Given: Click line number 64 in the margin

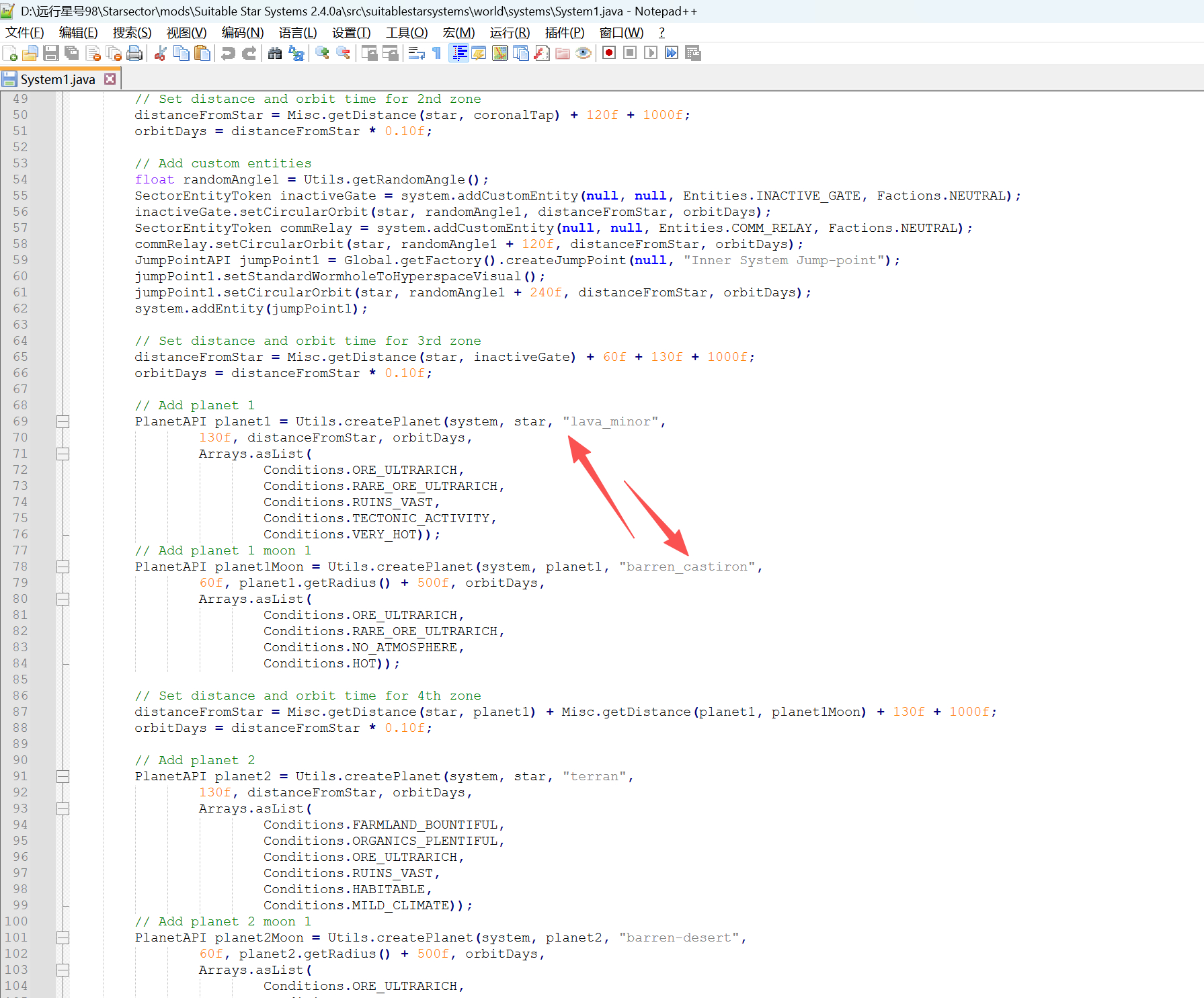Looking at the screenshot, I should point(21,341).
